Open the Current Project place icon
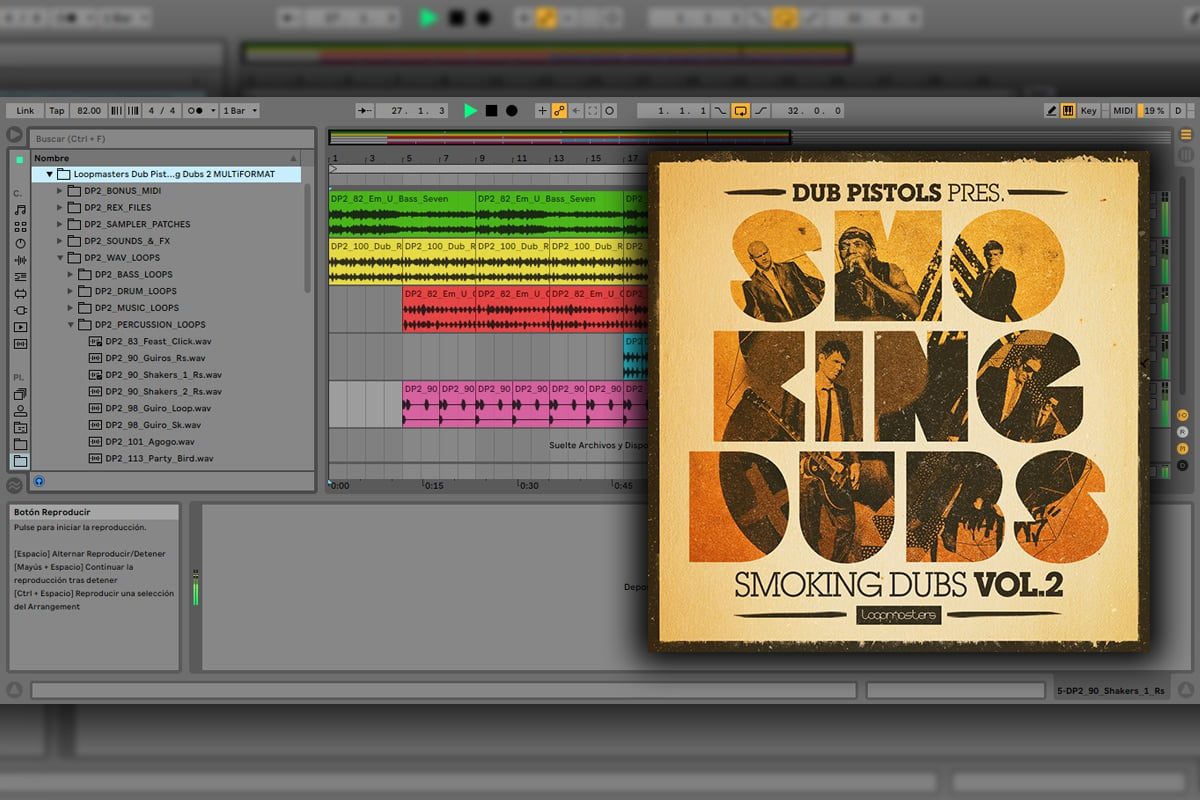Image resolution: width=1200 pixels, height=800 pixels. (20, 428)
